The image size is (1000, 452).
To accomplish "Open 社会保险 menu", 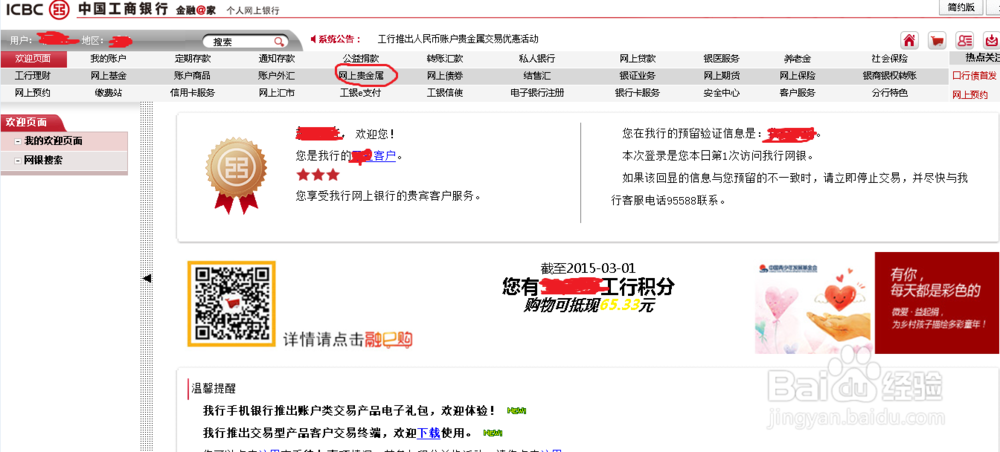I will point(890,59).
